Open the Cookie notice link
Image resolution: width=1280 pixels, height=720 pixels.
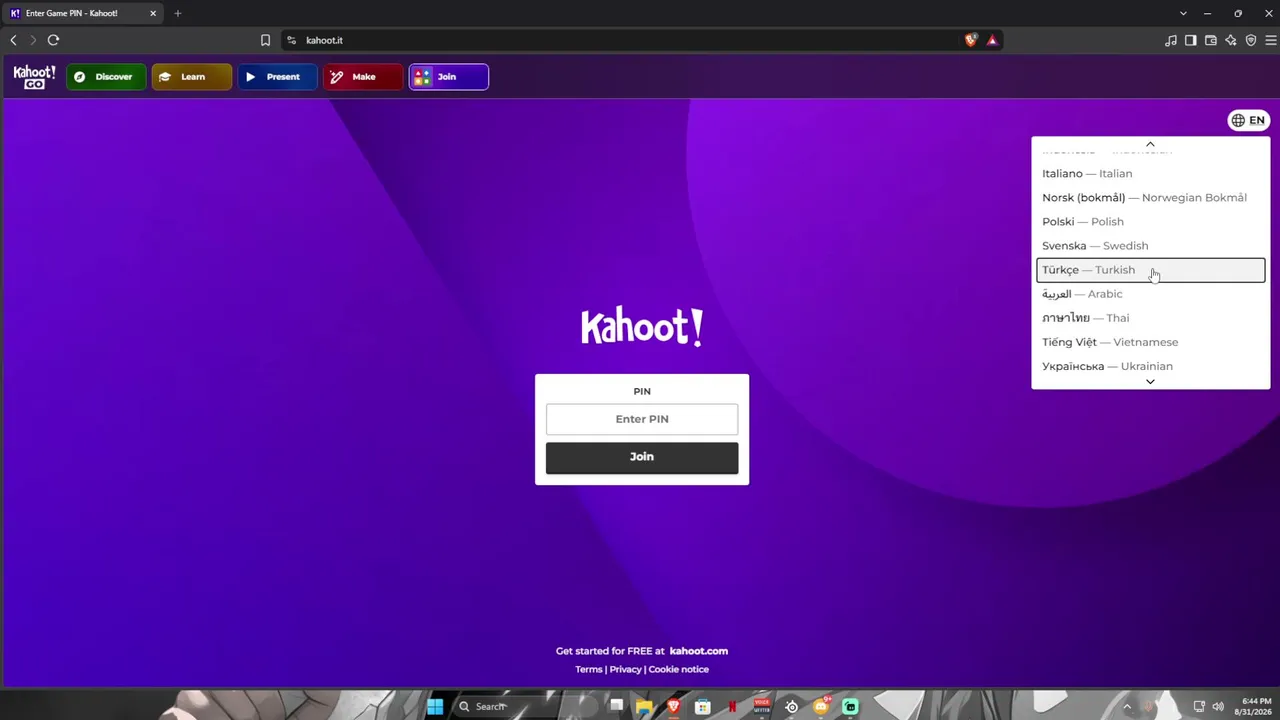(679, 670)
